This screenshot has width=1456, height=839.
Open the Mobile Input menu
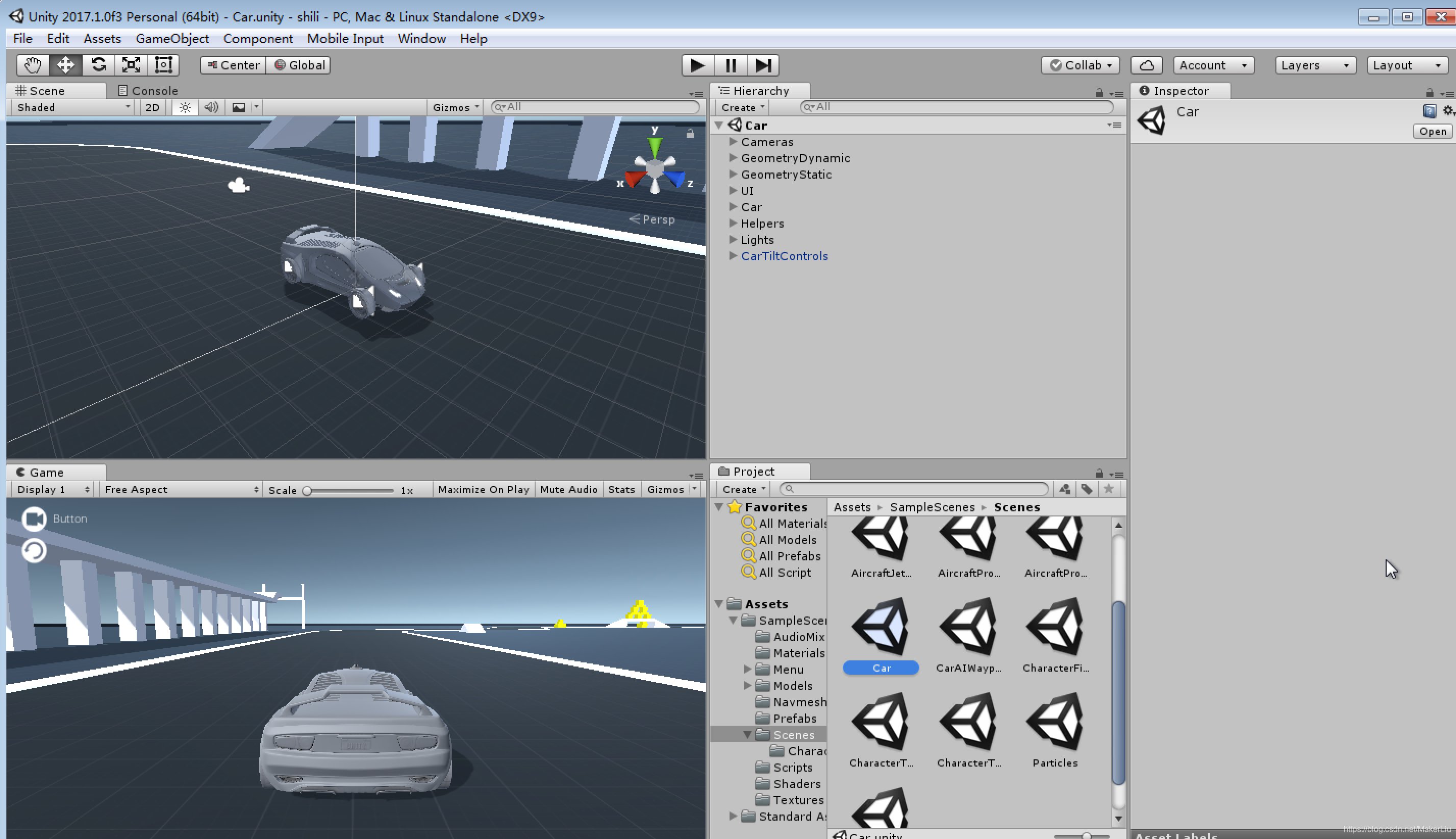point(345,39)
